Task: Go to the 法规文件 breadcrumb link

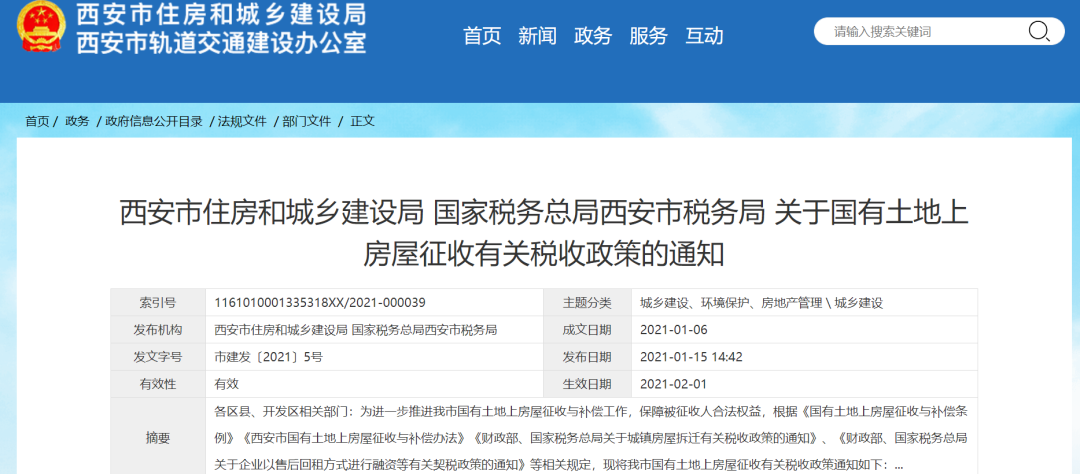Action: [242, 121]
